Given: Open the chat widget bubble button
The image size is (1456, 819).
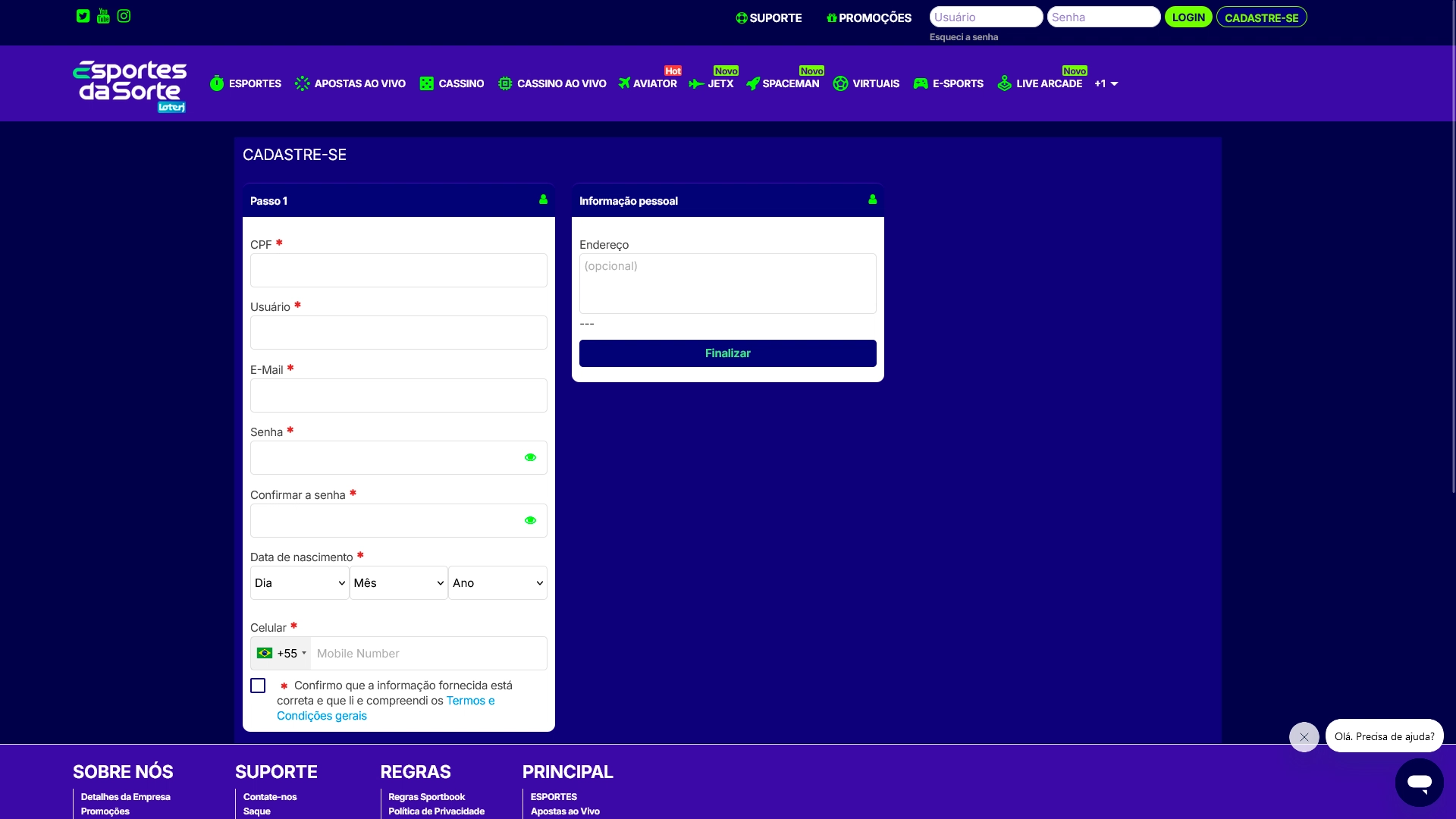Looking at the screenshot, I should click(x=1419, y=782).
